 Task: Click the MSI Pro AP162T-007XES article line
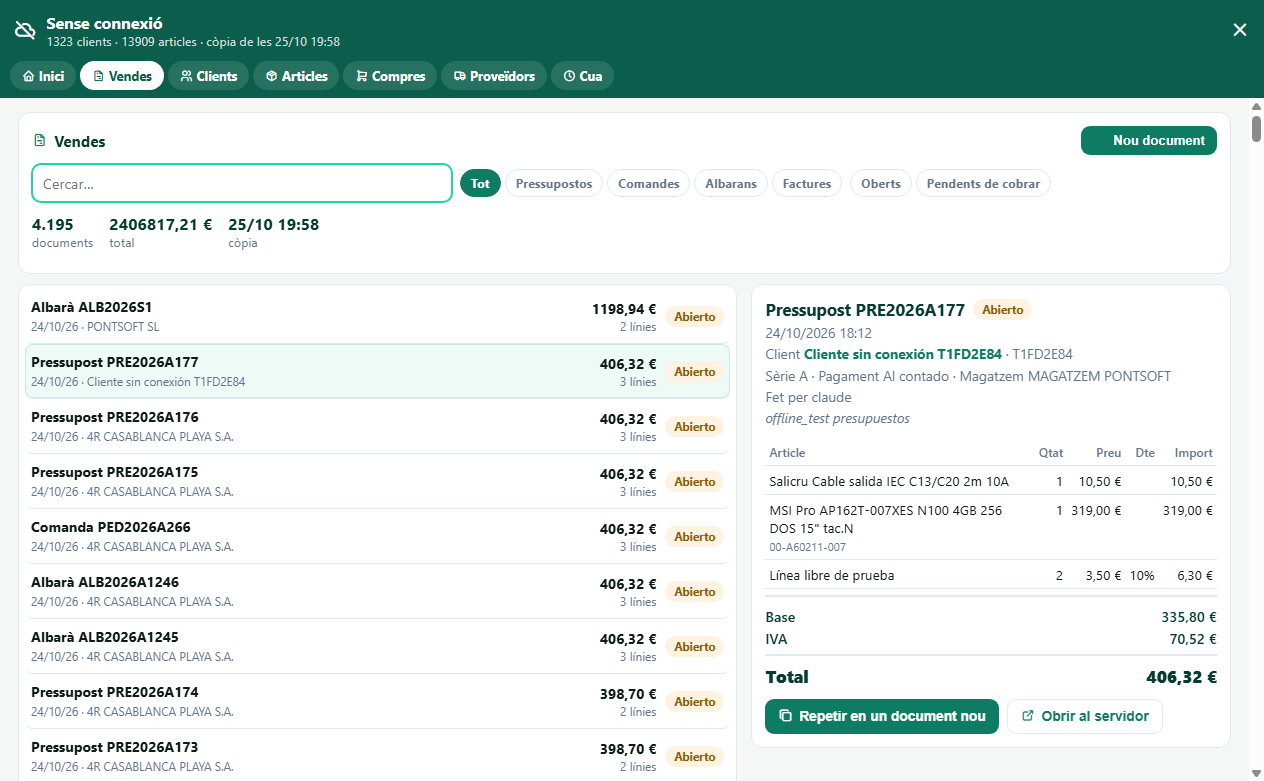pyautogui.click(x=991, y=528)
